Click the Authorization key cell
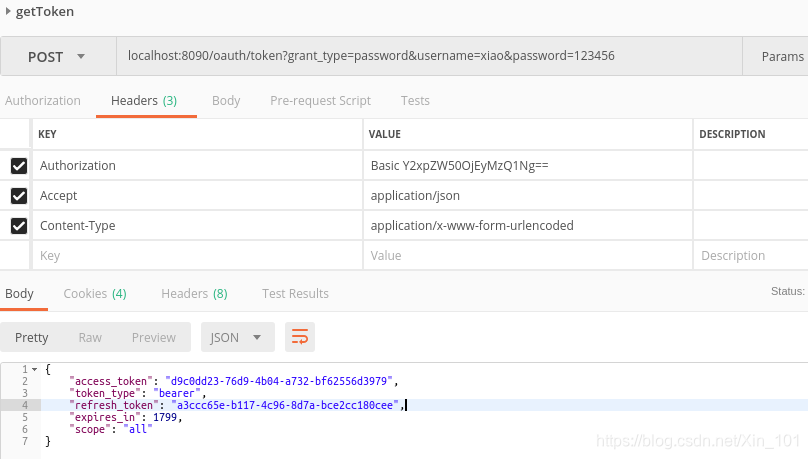Screen dimensions: 808x459 tap(197, 165)
